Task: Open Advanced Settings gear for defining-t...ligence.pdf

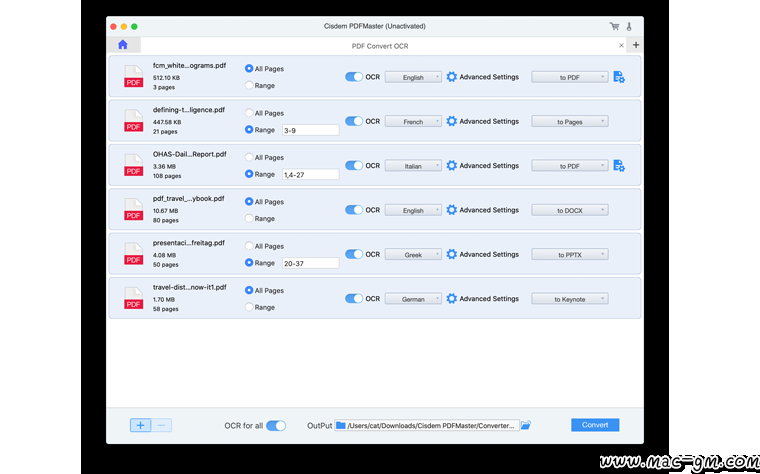Action: point(451,121)
